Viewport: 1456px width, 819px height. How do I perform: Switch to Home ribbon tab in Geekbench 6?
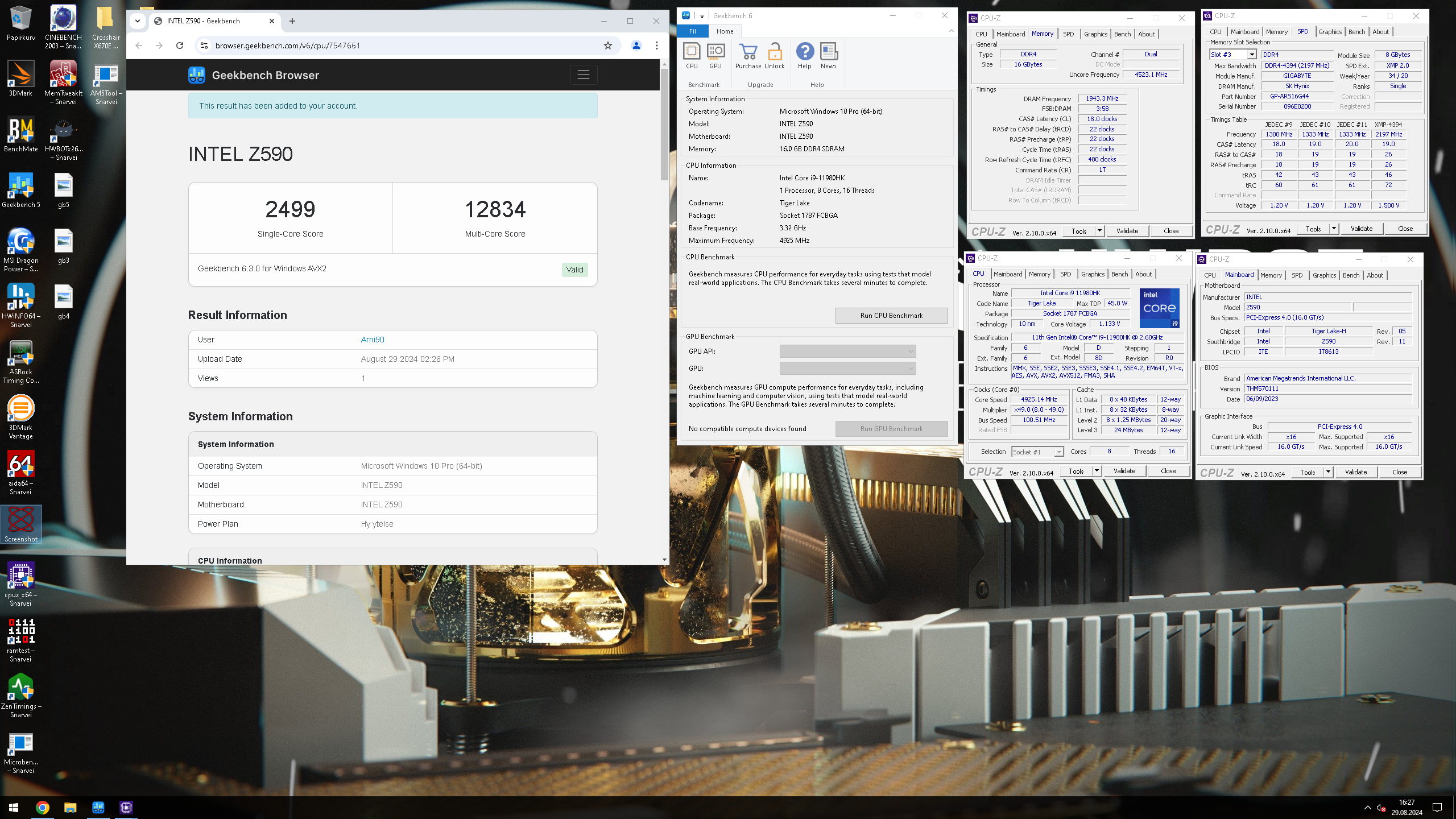pos(725,31)
